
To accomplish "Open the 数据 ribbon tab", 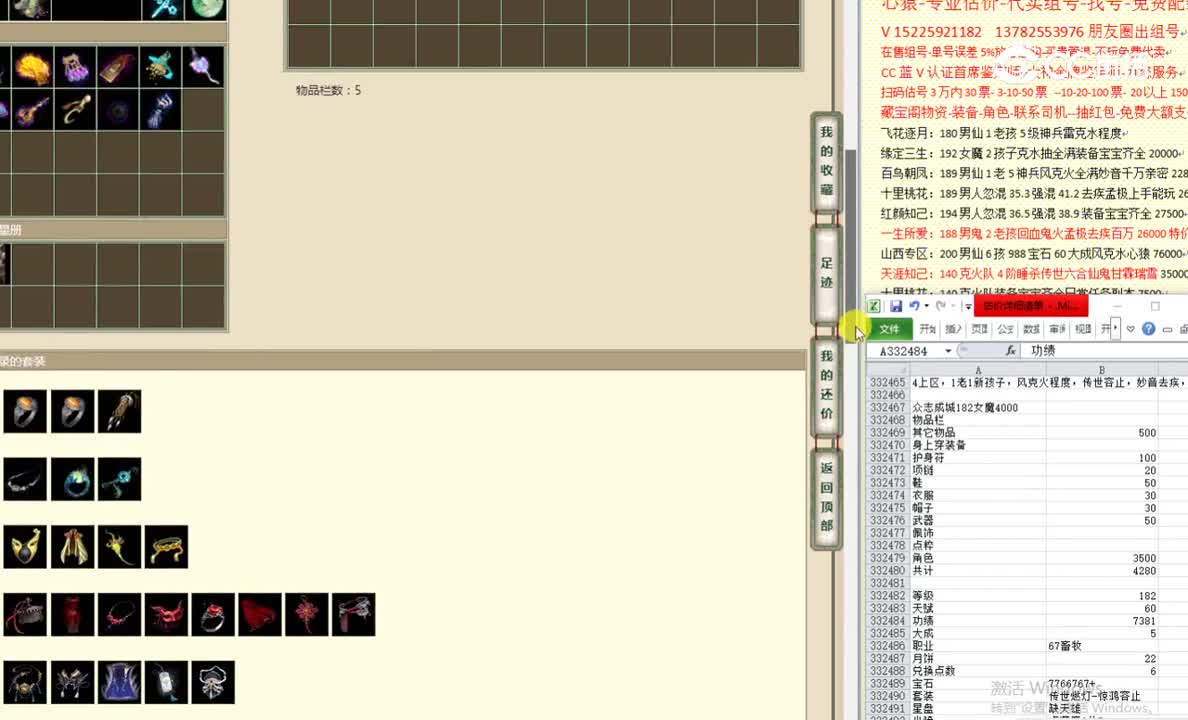I will 1032,329.
